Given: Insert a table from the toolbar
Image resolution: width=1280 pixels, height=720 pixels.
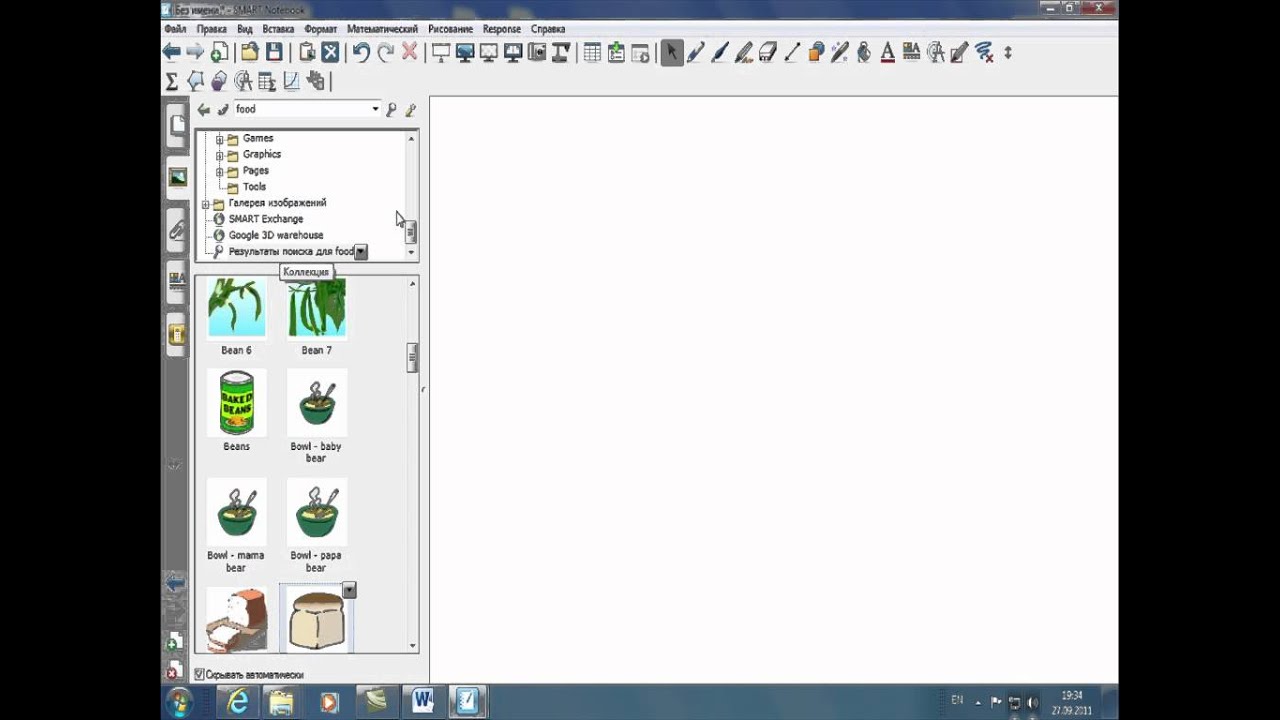Looking at the screenshot, I should 592,53.
